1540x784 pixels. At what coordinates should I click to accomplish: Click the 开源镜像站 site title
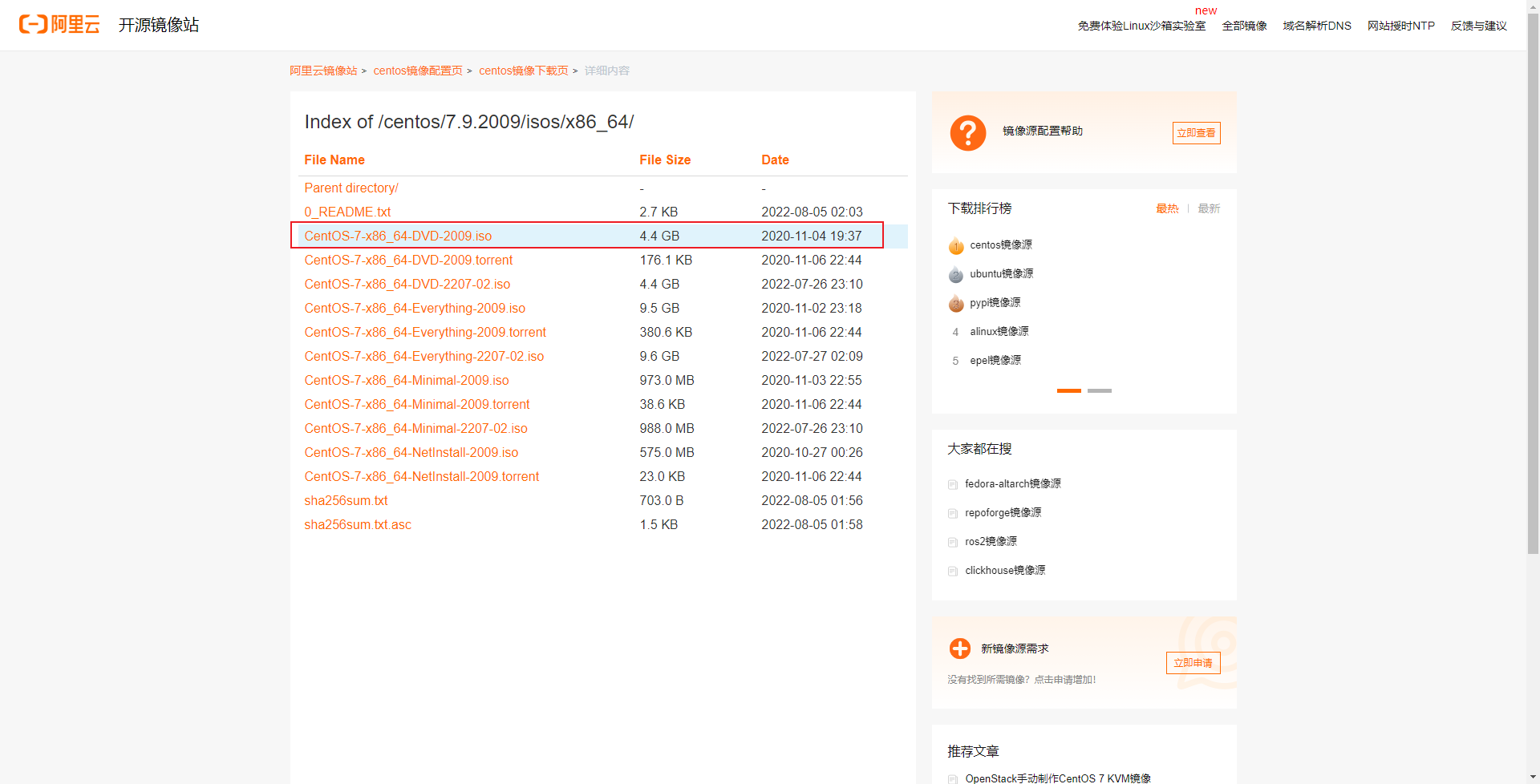(x=159, y=25)
